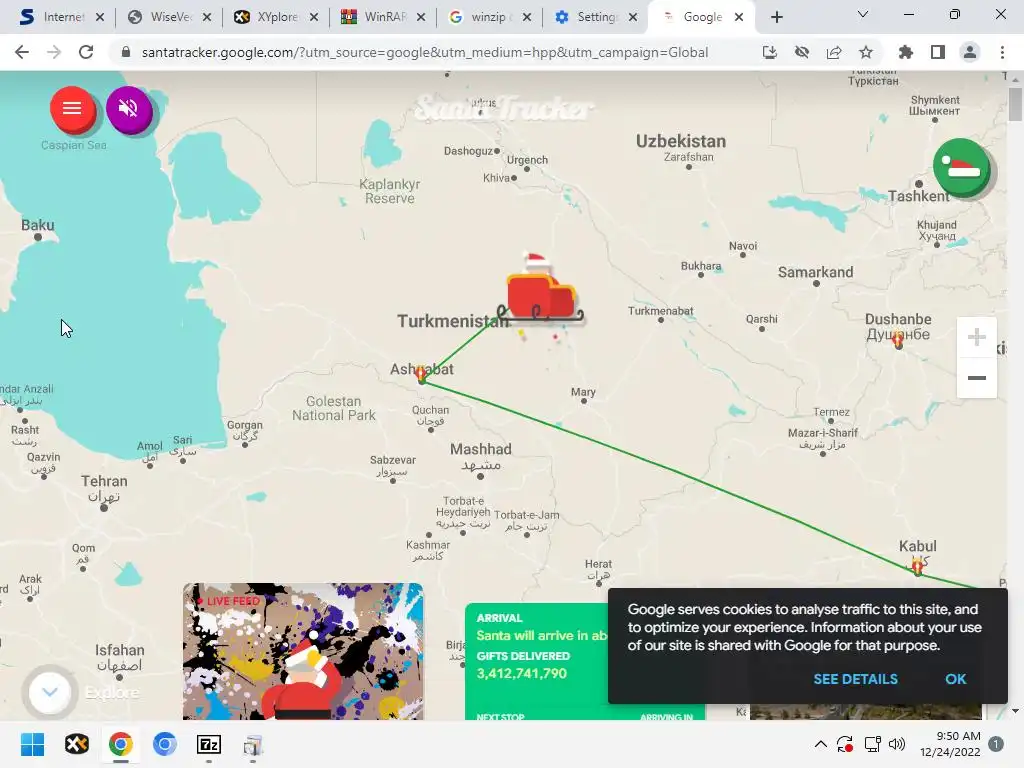Toggle the browser side panel
This screenshot has width=1024, height=768.
point(938,52)
